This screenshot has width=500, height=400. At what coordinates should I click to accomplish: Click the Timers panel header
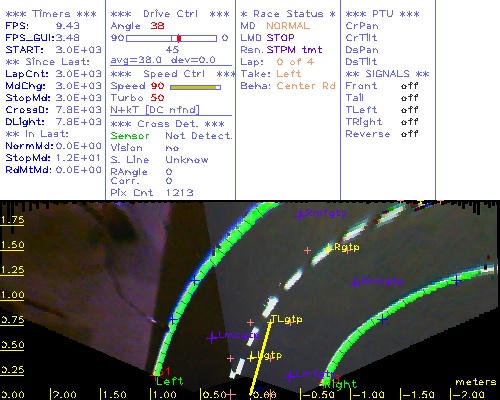click(x=51, y=14)
